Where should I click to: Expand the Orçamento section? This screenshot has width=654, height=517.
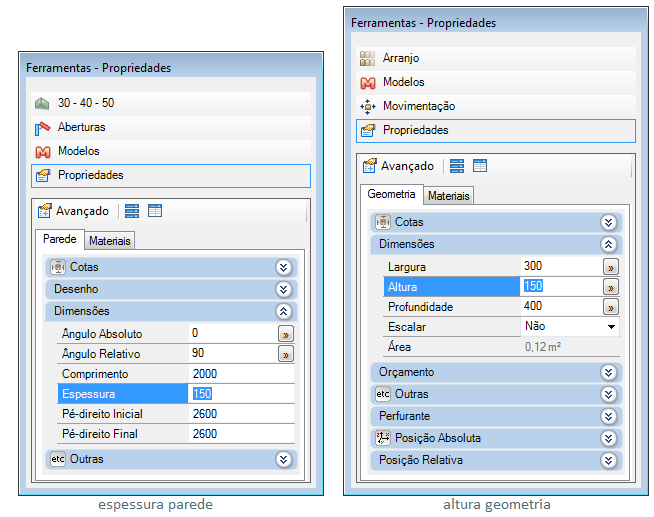pos(608,372)
